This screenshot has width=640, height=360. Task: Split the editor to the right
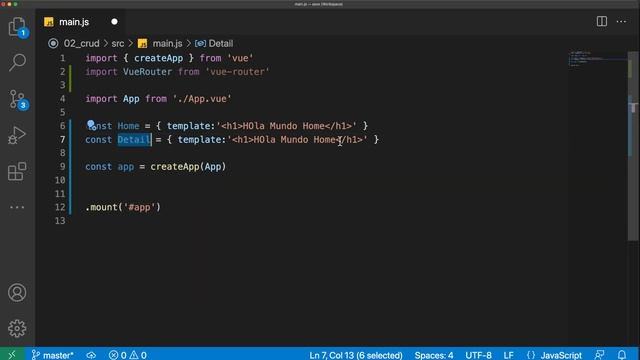[602, 21]
